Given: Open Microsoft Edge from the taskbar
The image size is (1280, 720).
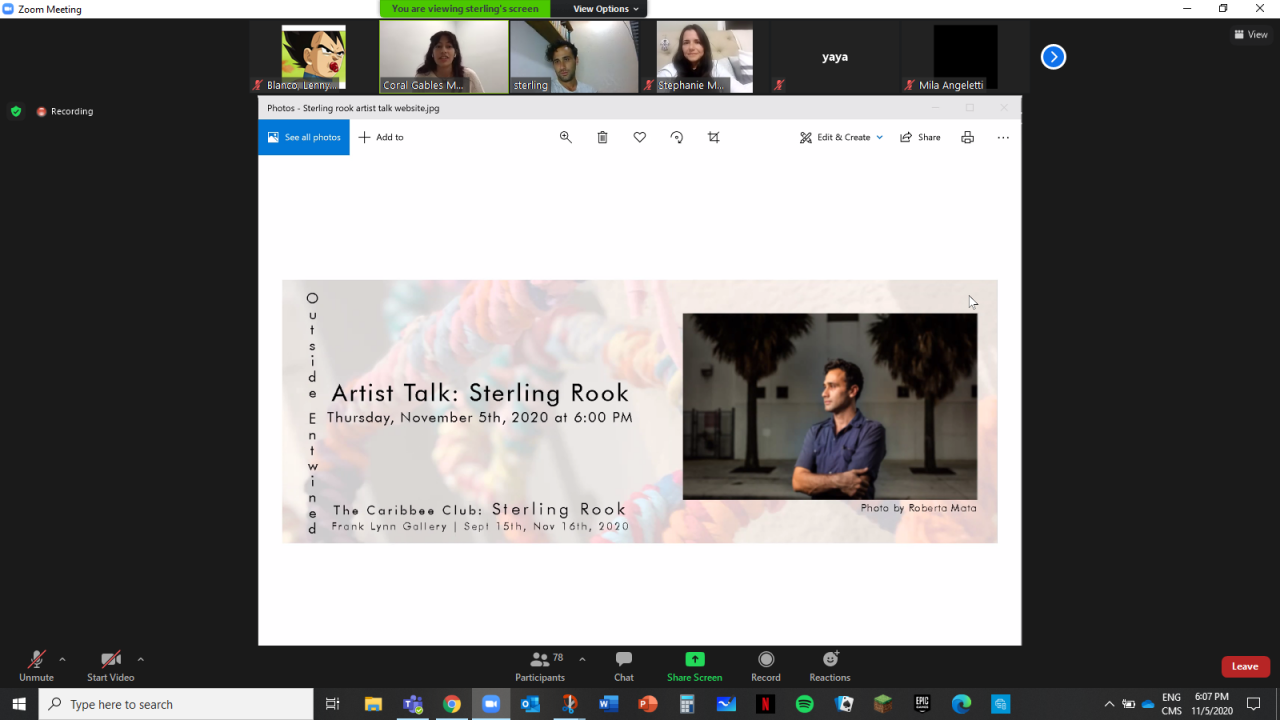Looking at the screenshot, I should tap(961, 704).
